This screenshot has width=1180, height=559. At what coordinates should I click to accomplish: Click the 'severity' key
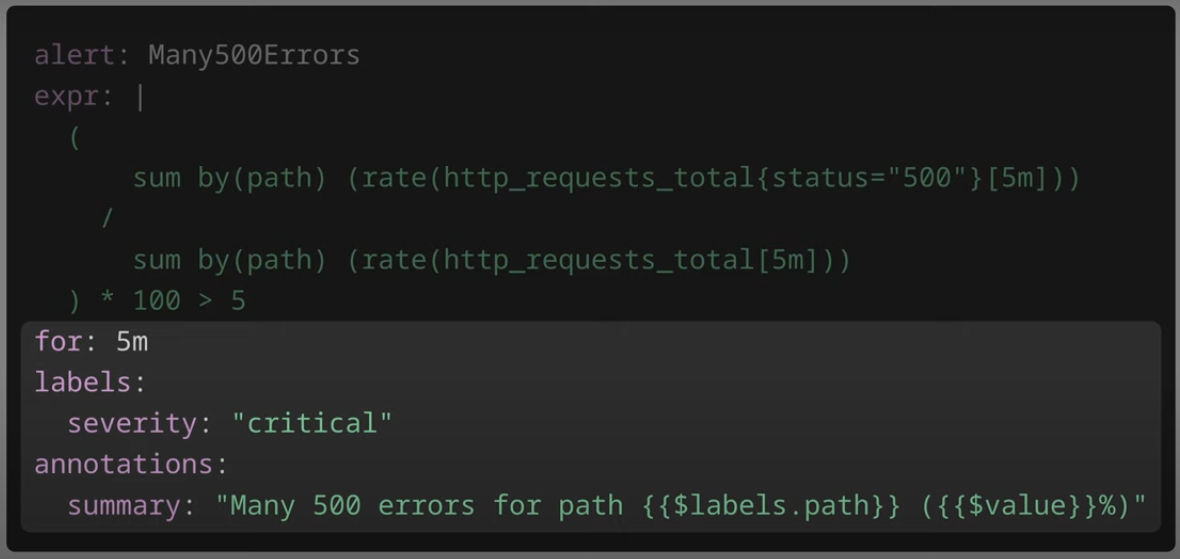point(132,424)
